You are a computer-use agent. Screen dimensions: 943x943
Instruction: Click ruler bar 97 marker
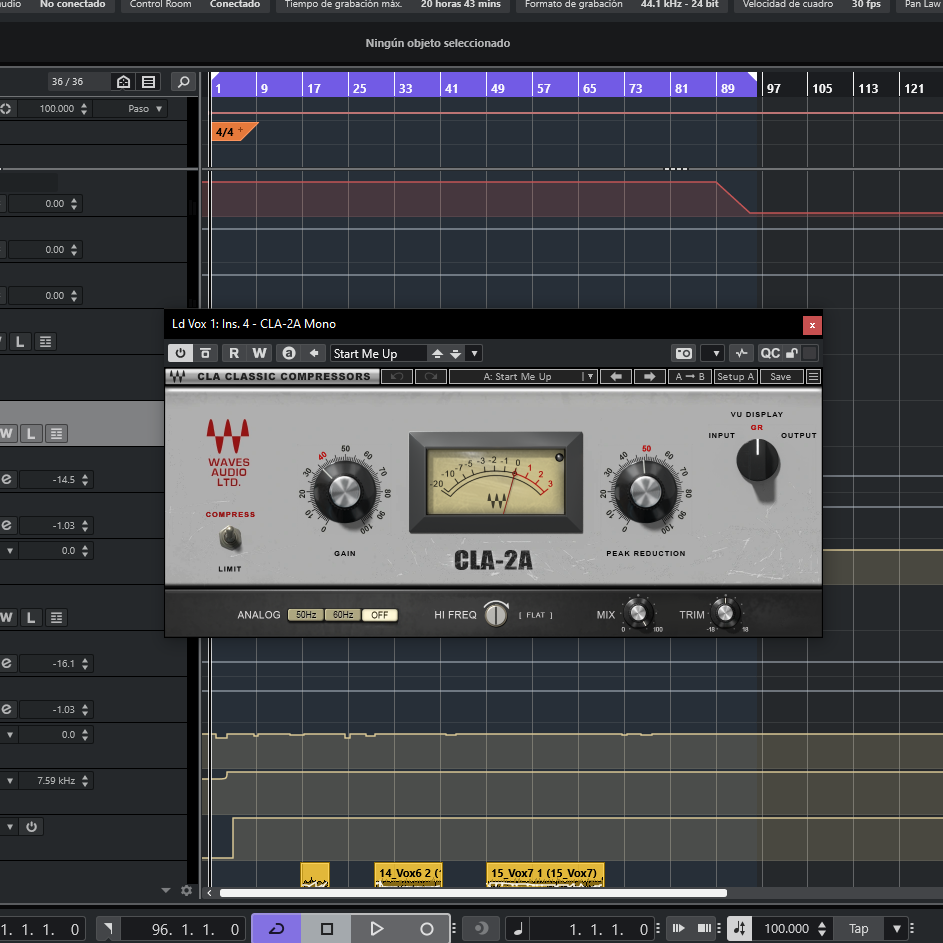click(x=773, y=88)
